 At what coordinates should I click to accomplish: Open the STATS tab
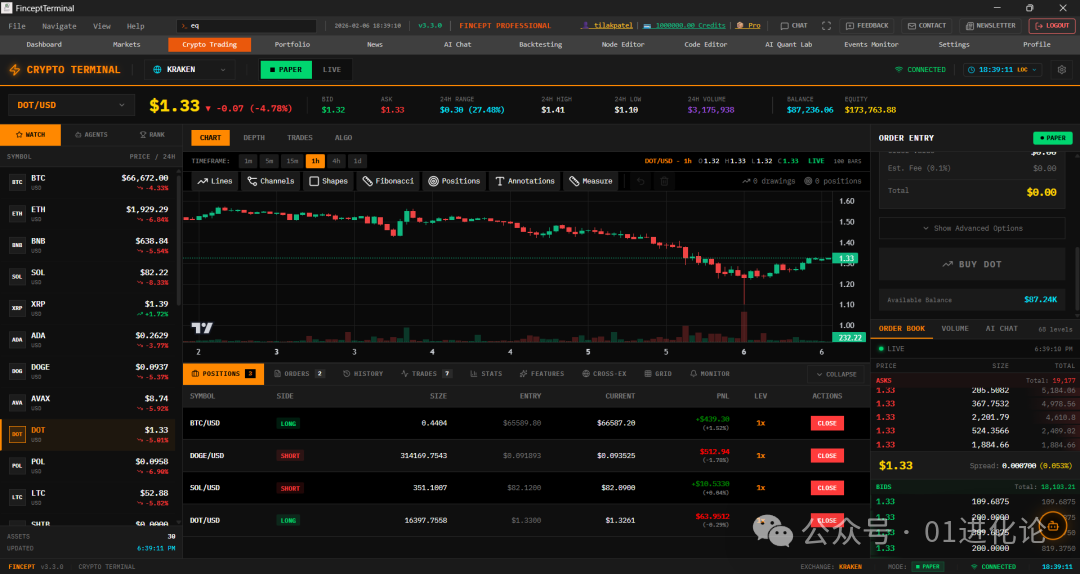[x=486, y=373]
